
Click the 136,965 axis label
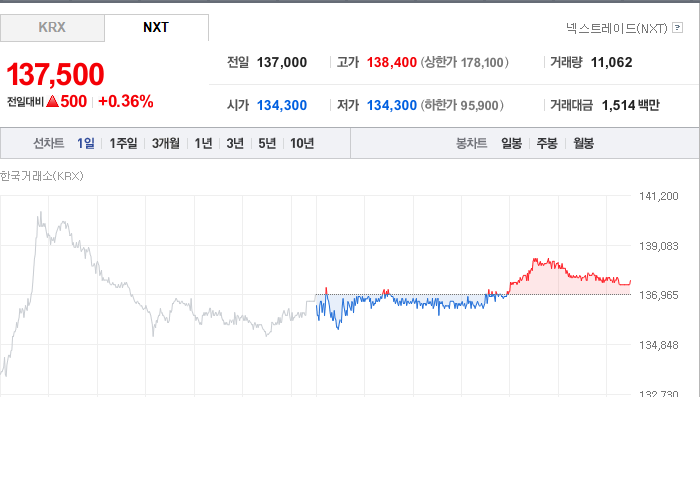(x=658, y=295)
